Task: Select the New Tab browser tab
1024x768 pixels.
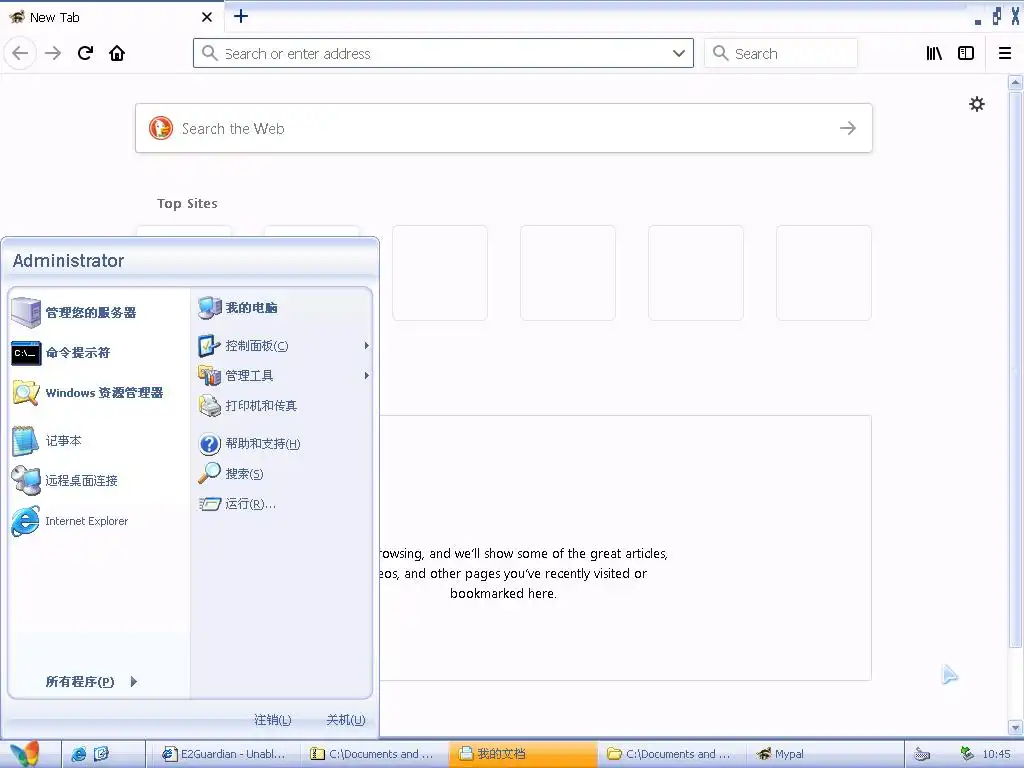Action: pyautogui.click(x=112, y=17)
